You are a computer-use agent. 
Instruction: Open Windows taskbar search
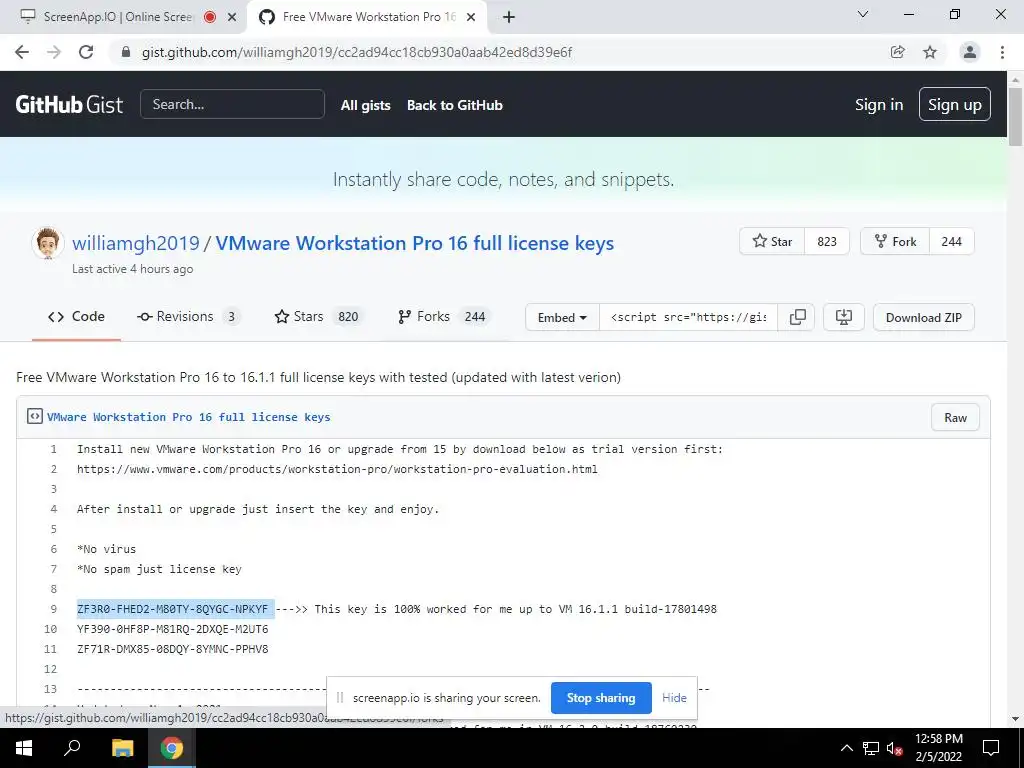(72, 748)
